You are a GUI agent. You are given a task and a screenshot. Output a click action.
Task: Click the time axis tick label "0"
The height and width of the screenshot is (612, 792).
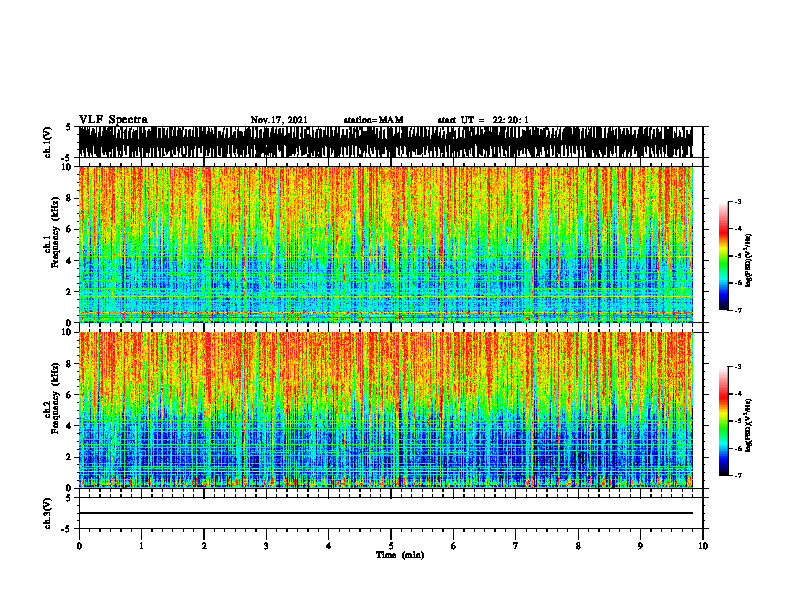pyautogui.click(x=79, y=546)
